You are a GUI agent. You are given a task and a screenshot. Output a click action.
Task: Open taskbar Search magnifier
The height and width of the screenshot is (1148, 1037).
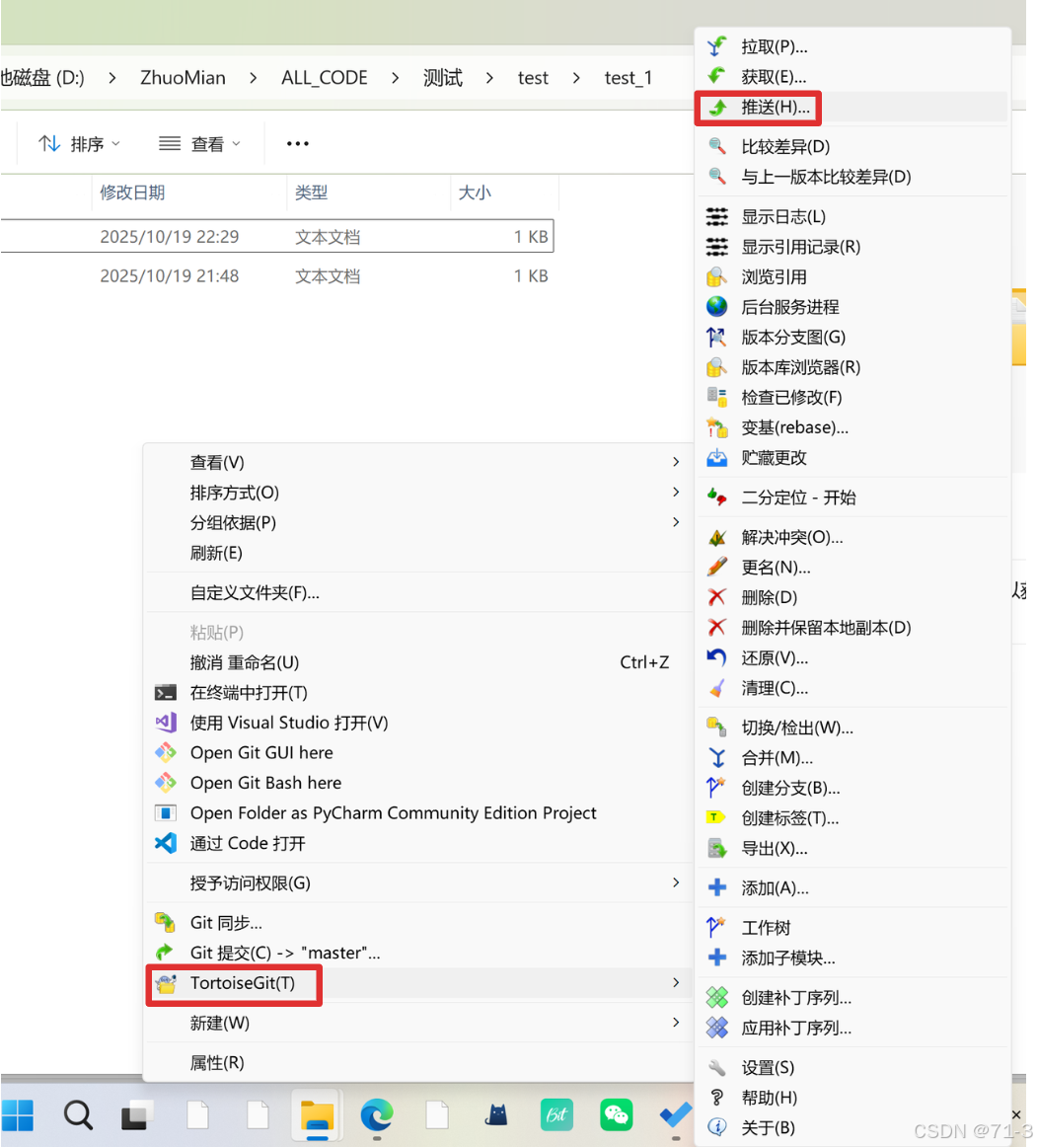pos(78,1115)
